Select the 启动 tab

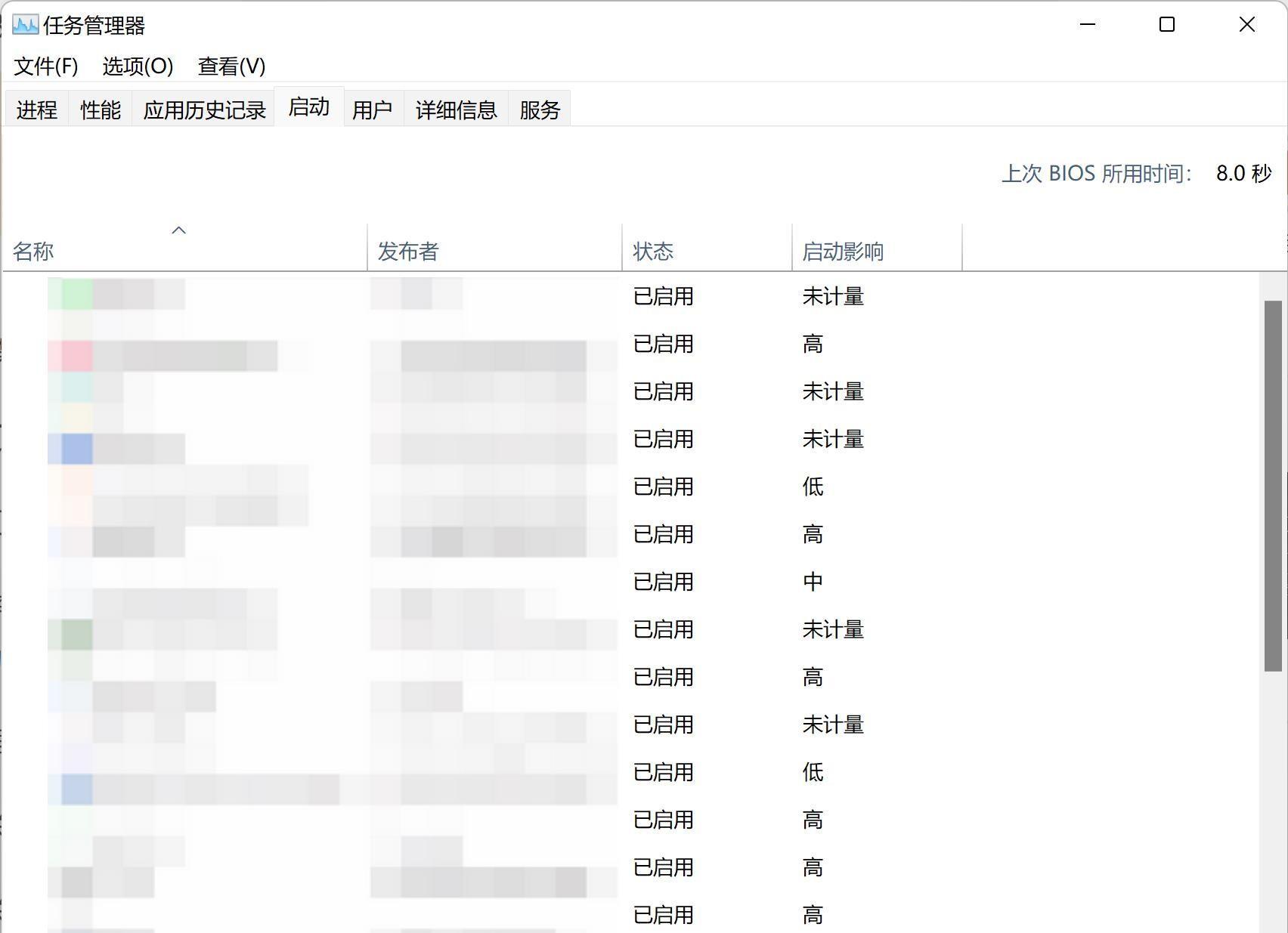click(x=309, y=107)
